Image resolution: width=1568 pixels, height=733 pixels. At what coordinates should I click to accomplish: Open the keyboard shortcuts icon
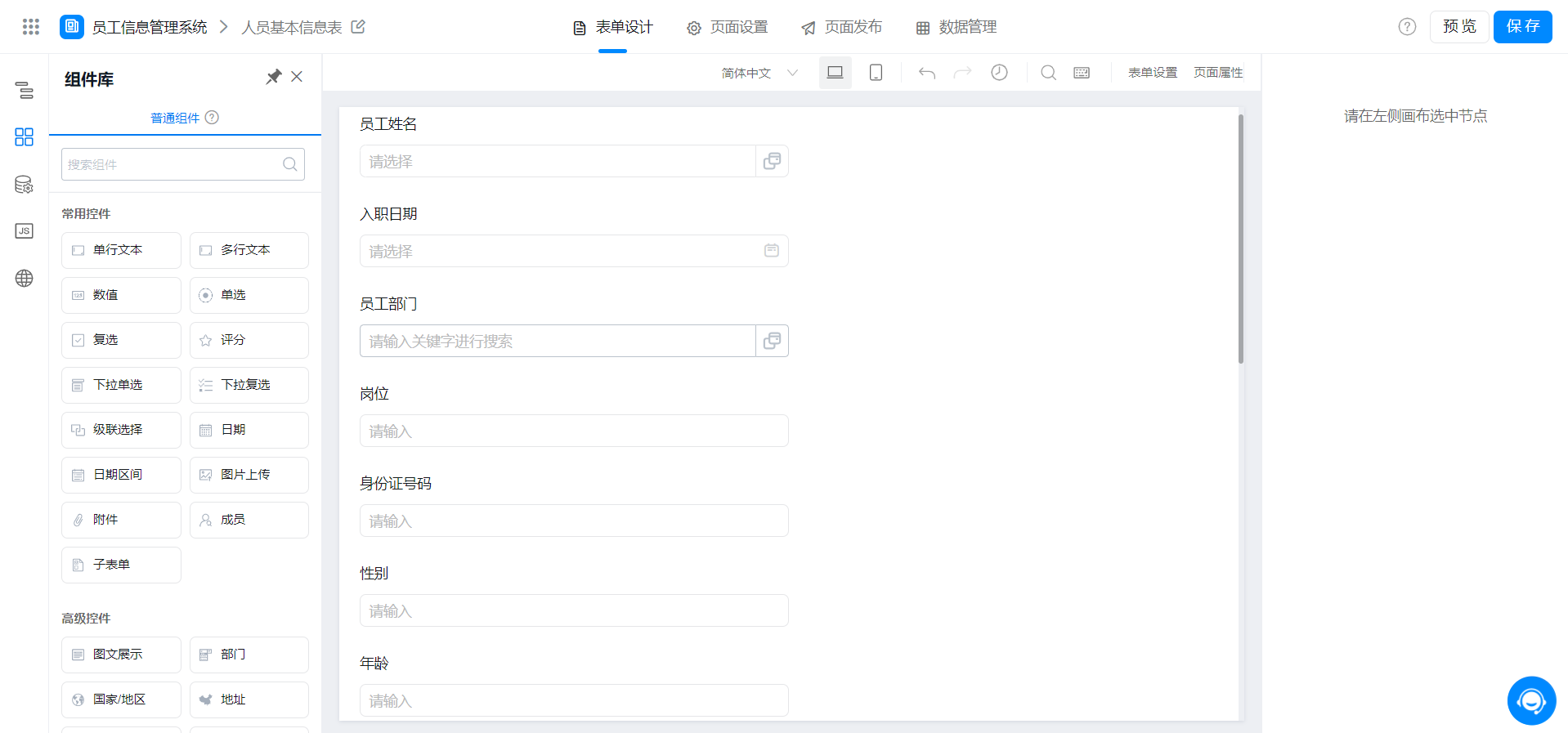(1082, 73)
